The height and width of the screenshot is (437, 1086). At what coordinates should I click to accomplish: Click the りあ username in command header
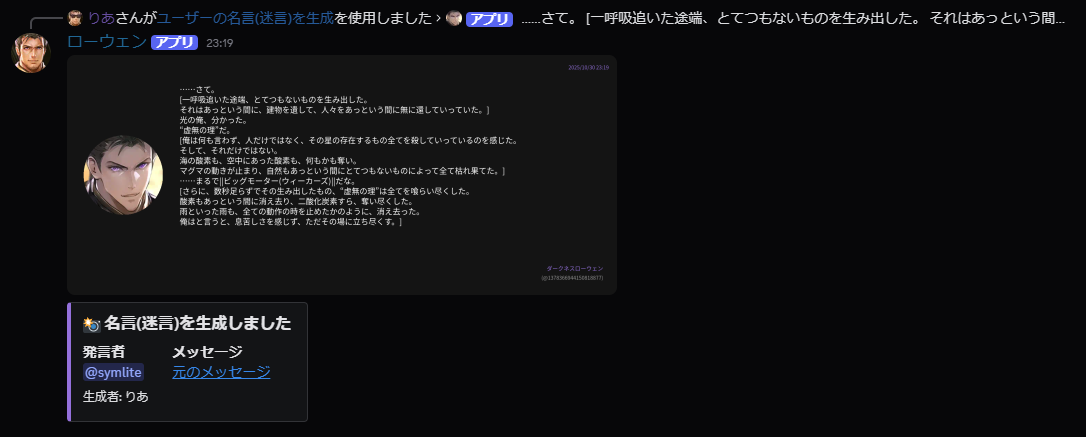pos(101,18)
